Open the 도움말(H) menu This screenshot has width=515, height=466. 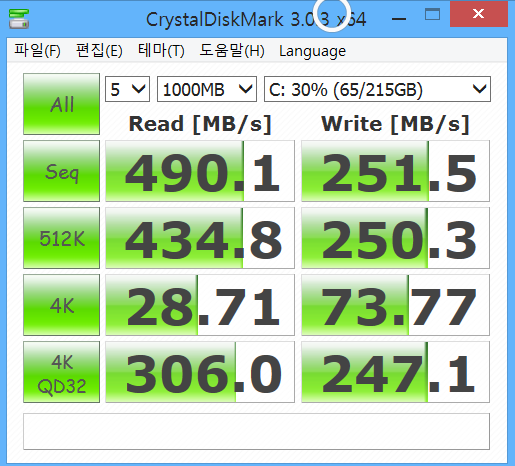[x=232, y=51]
